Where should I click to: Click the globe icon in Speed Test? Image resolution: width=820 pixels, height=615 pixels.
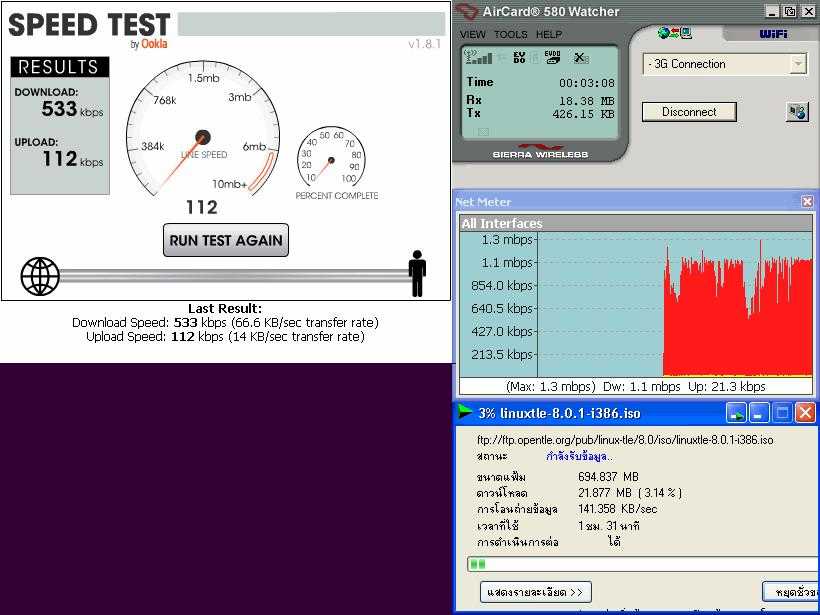40,276
